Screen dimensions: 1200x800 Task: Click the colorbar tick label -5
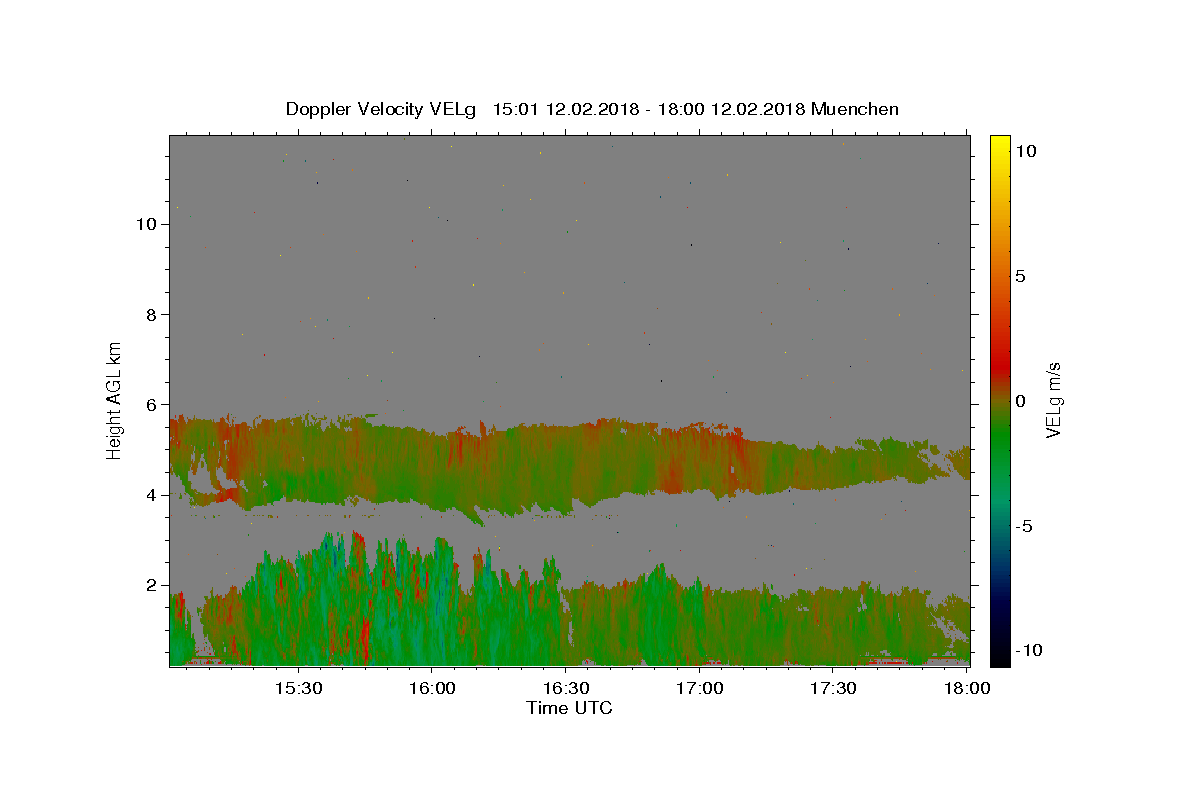tap(1023, 526)
